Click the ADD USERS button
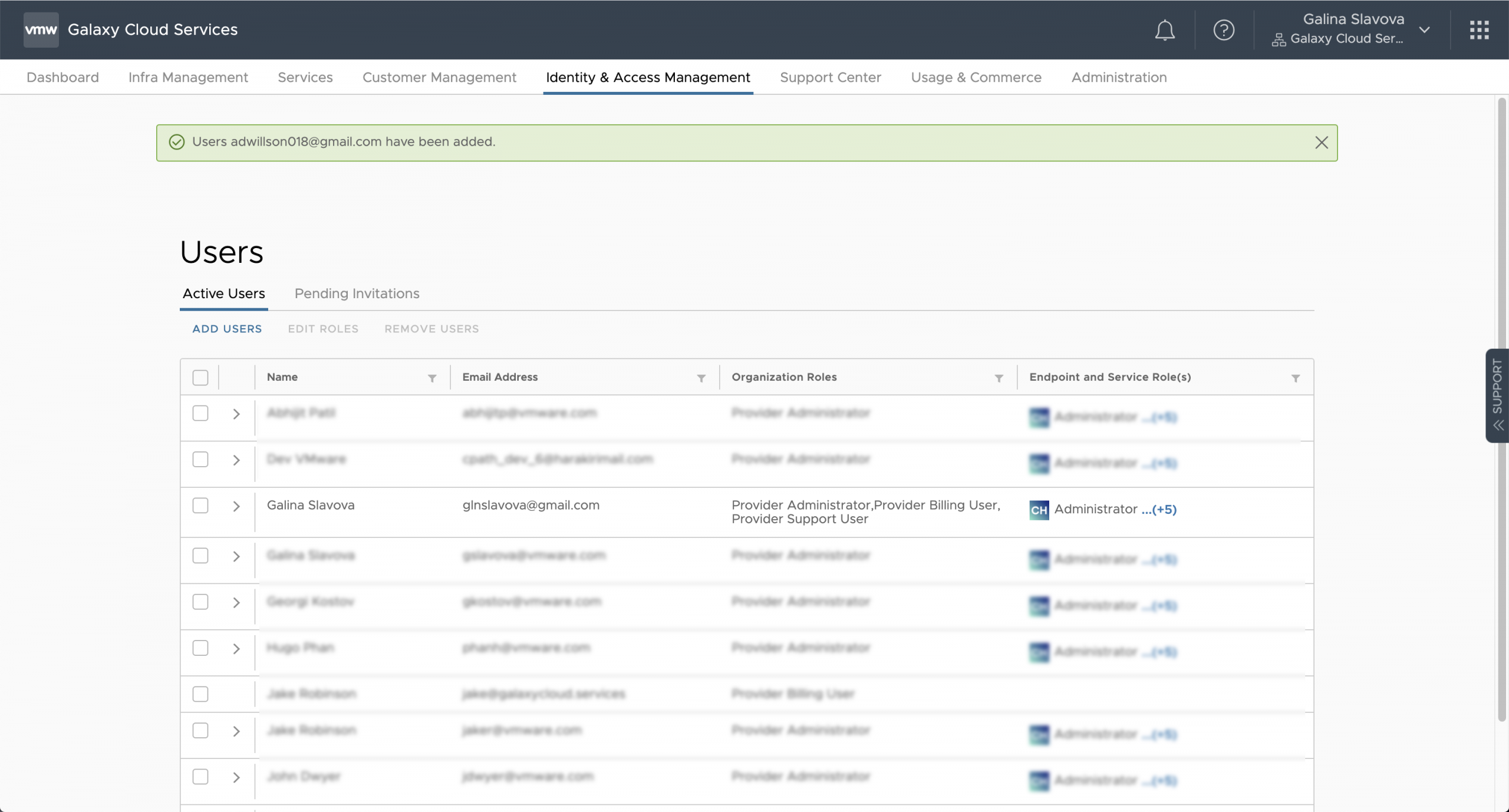Screen dimensions: 1509x812 [x=227, y=329]
